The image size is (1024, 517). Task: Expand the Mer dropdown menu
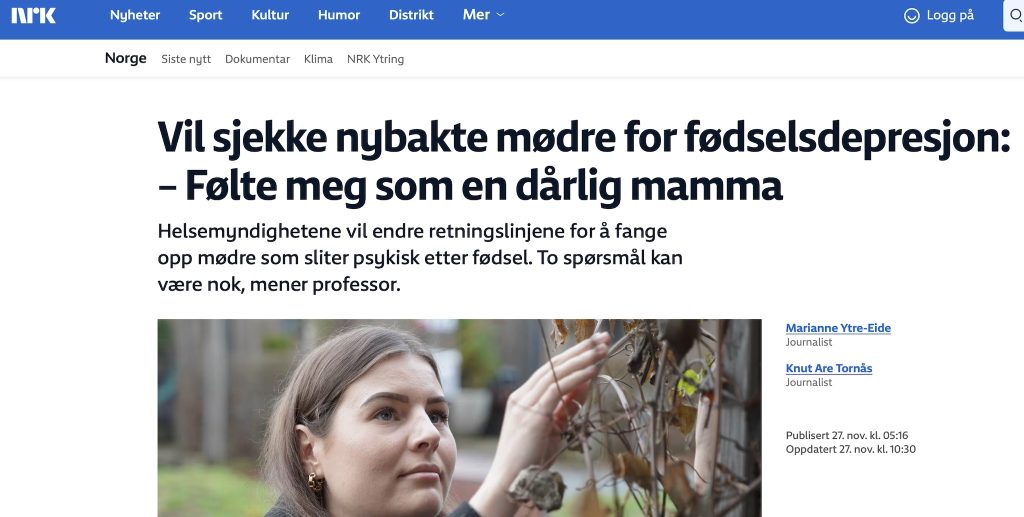coord(484,16)
